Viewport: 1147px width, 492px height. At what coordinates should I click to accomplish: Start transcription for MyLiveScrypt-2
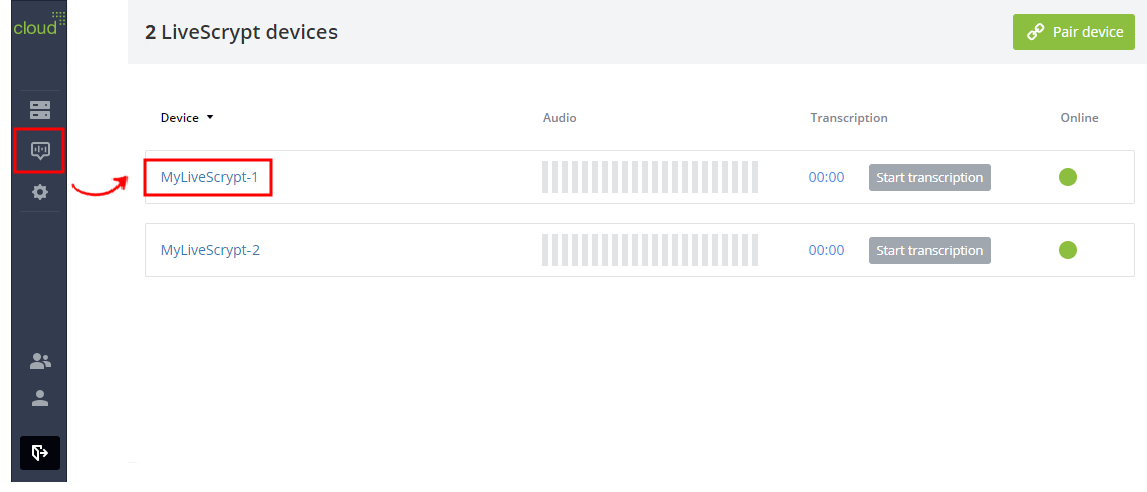(930, 251)
